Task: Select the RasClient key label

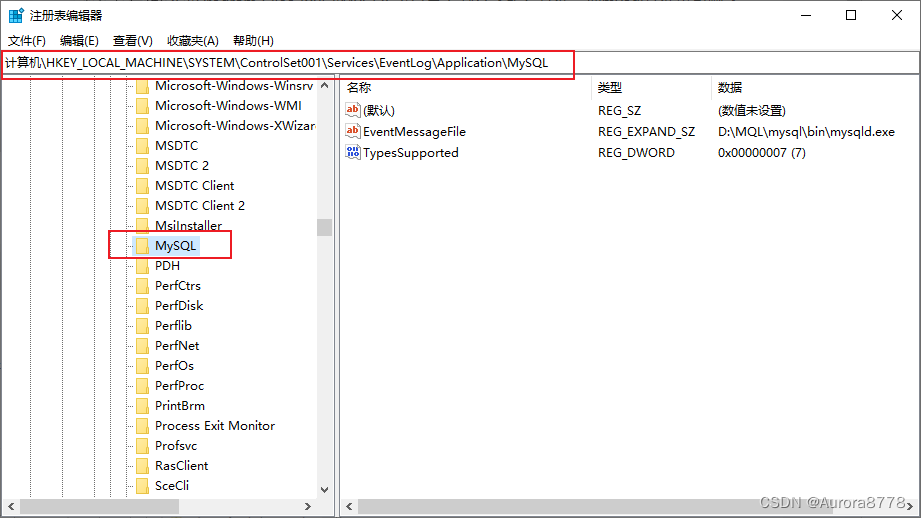Action: click(181, 466)
